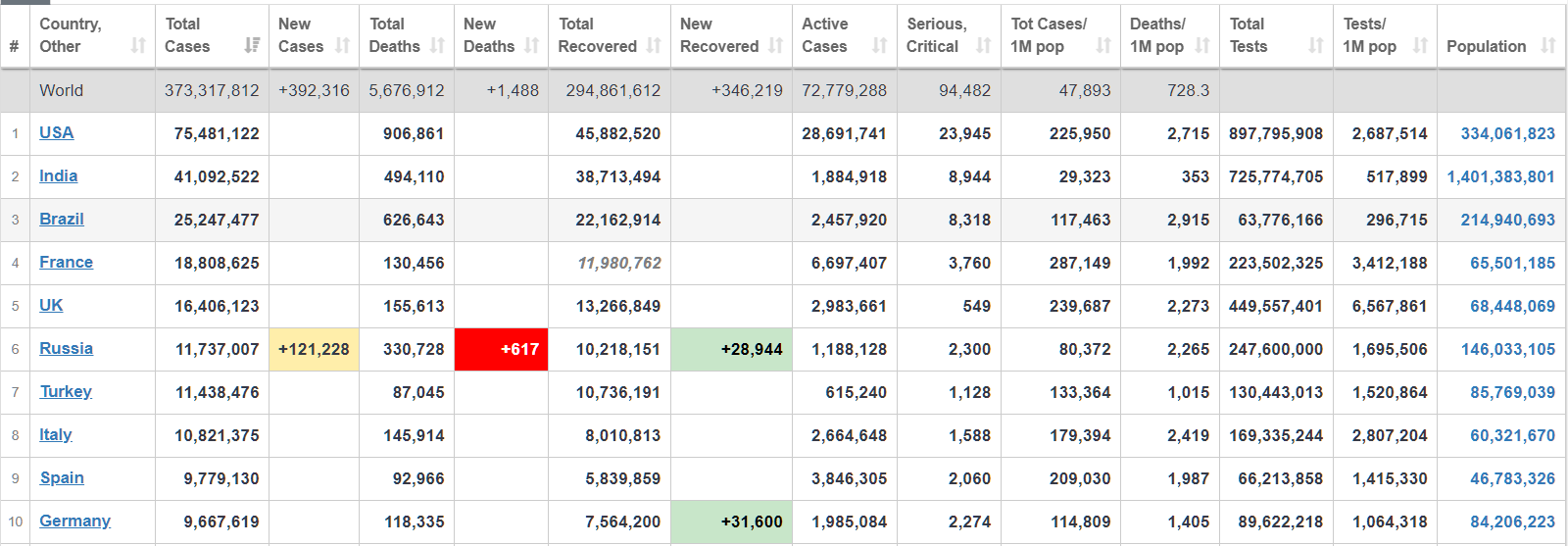Sort using Serious, Critical sort icon

[x=983, y=45]
